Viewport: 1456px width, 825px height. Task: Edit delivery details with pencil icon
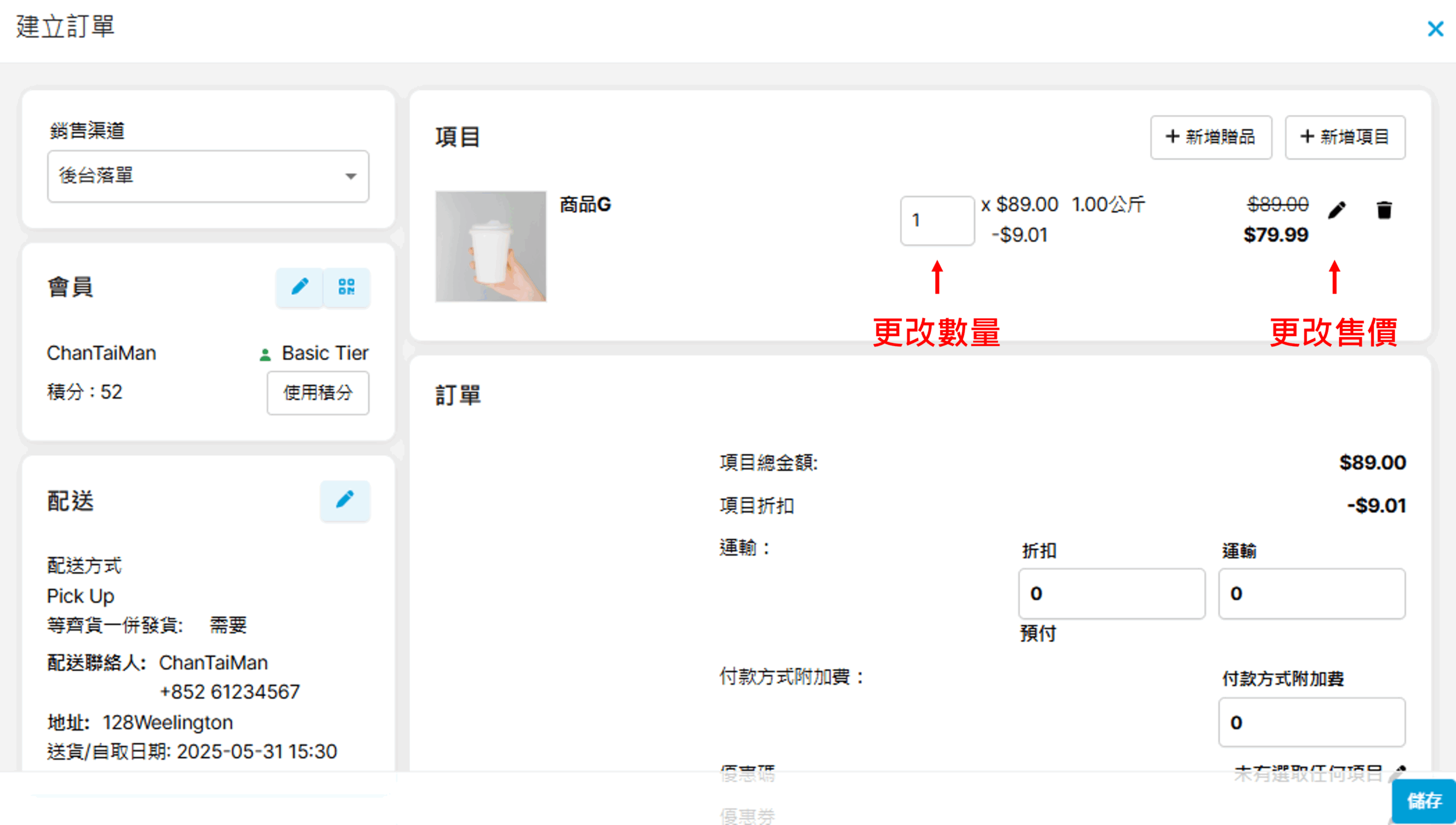click(x=345, y=501)
